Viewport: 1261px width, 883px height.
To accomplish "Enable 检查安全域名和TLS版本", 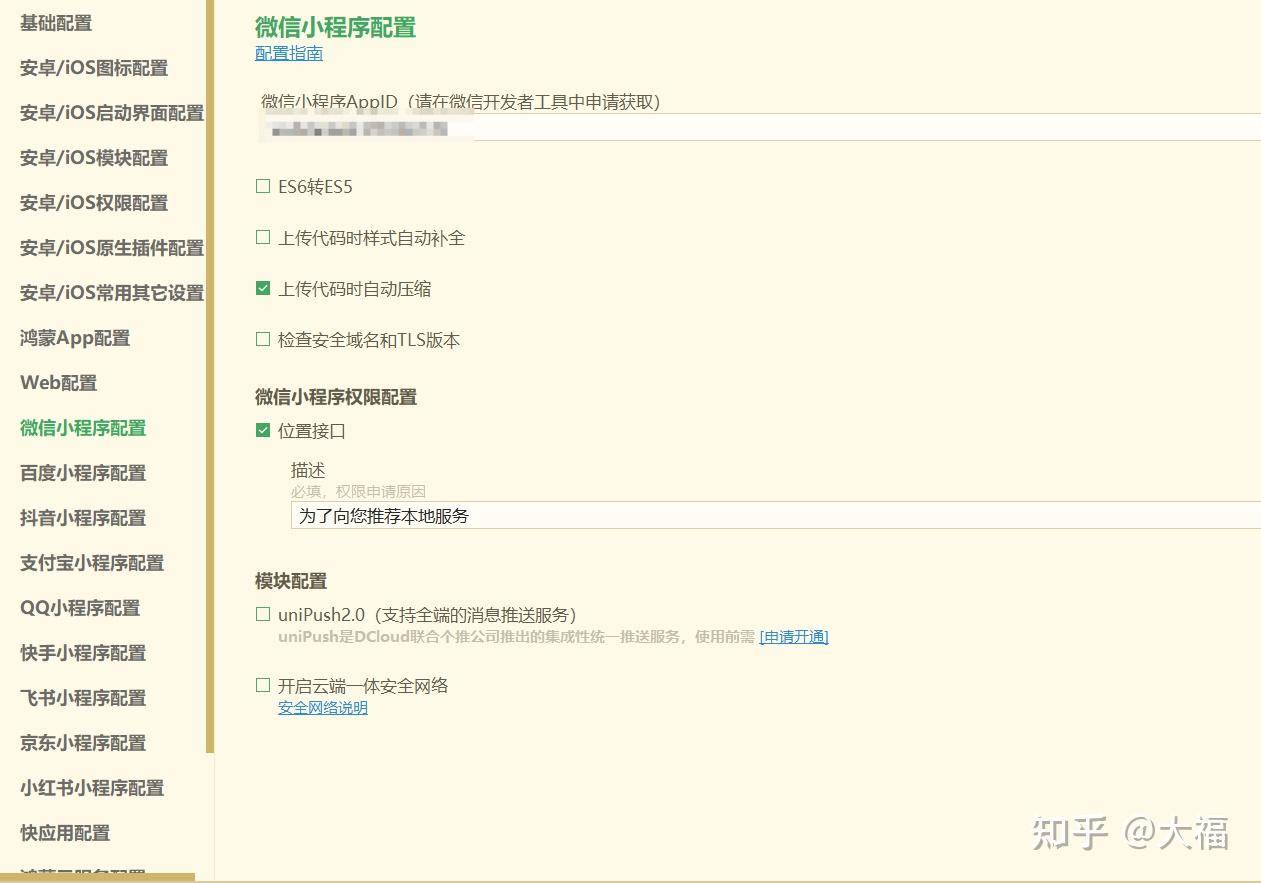I will click(x=263, y=340).
